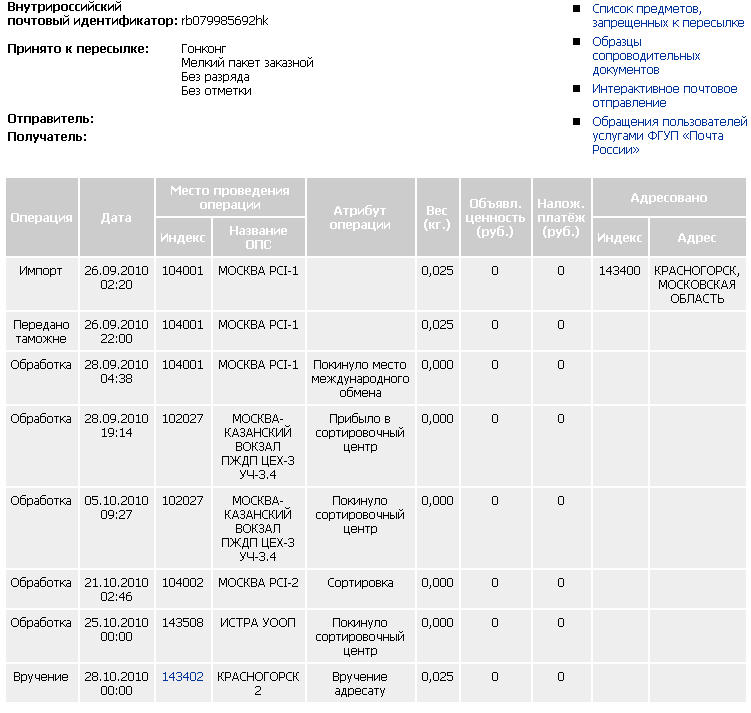Open the "Образцы сопроводительных документов" link
The image size is (751, 713).
pos(646,56)
